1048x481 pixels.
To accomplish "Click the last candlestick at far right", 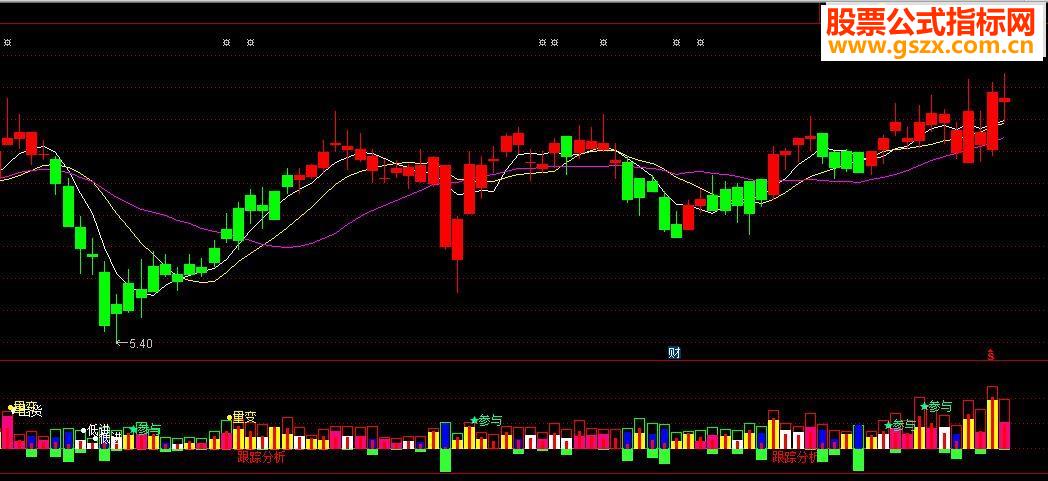I will 1004,99.
